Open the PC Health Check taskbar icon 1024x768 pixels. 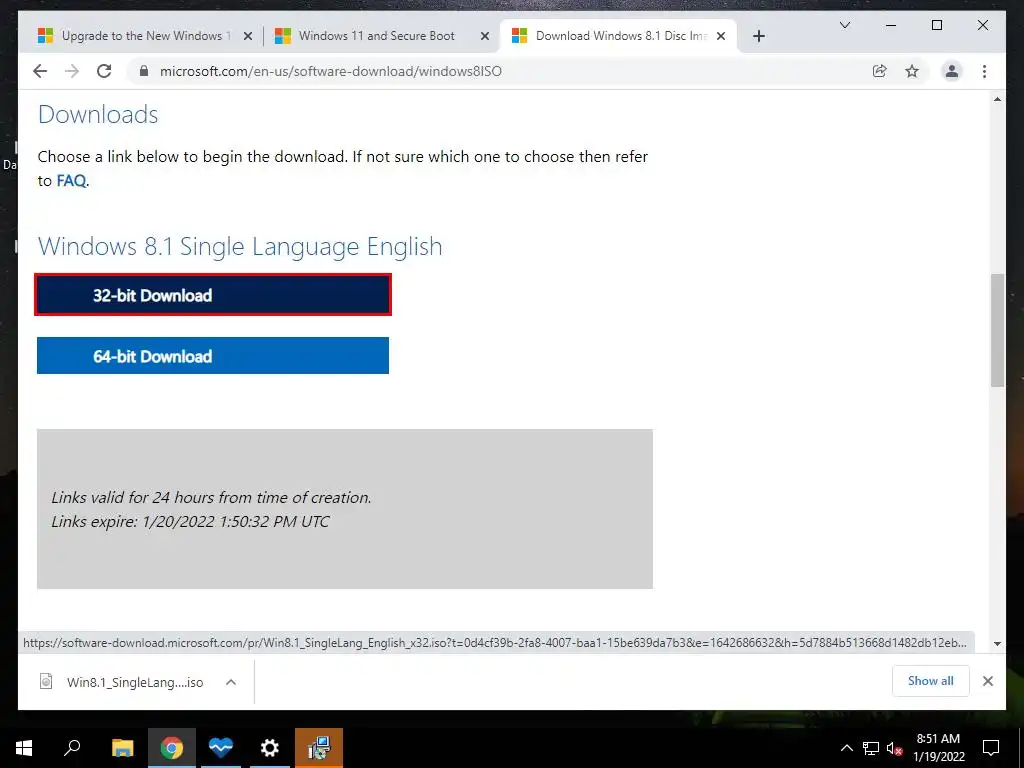[x=221, y=748]
